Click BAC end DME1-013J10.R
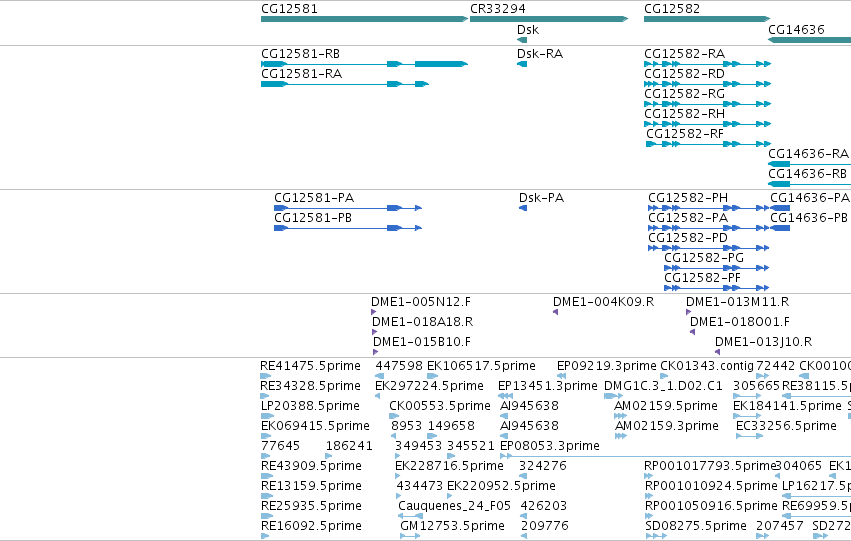This screenshot has width=851, height=541. click(x=717, y=352)
